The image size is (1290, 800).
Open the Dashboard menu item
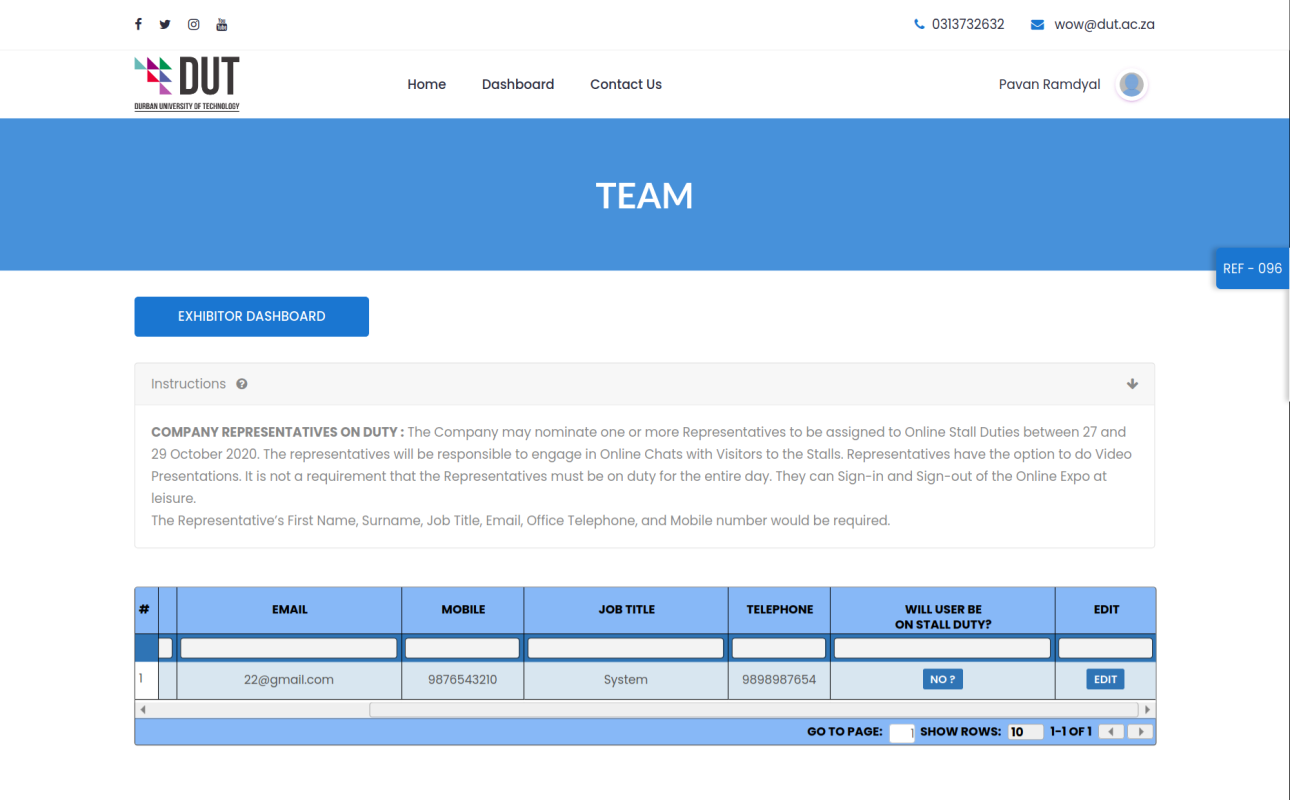517,84
